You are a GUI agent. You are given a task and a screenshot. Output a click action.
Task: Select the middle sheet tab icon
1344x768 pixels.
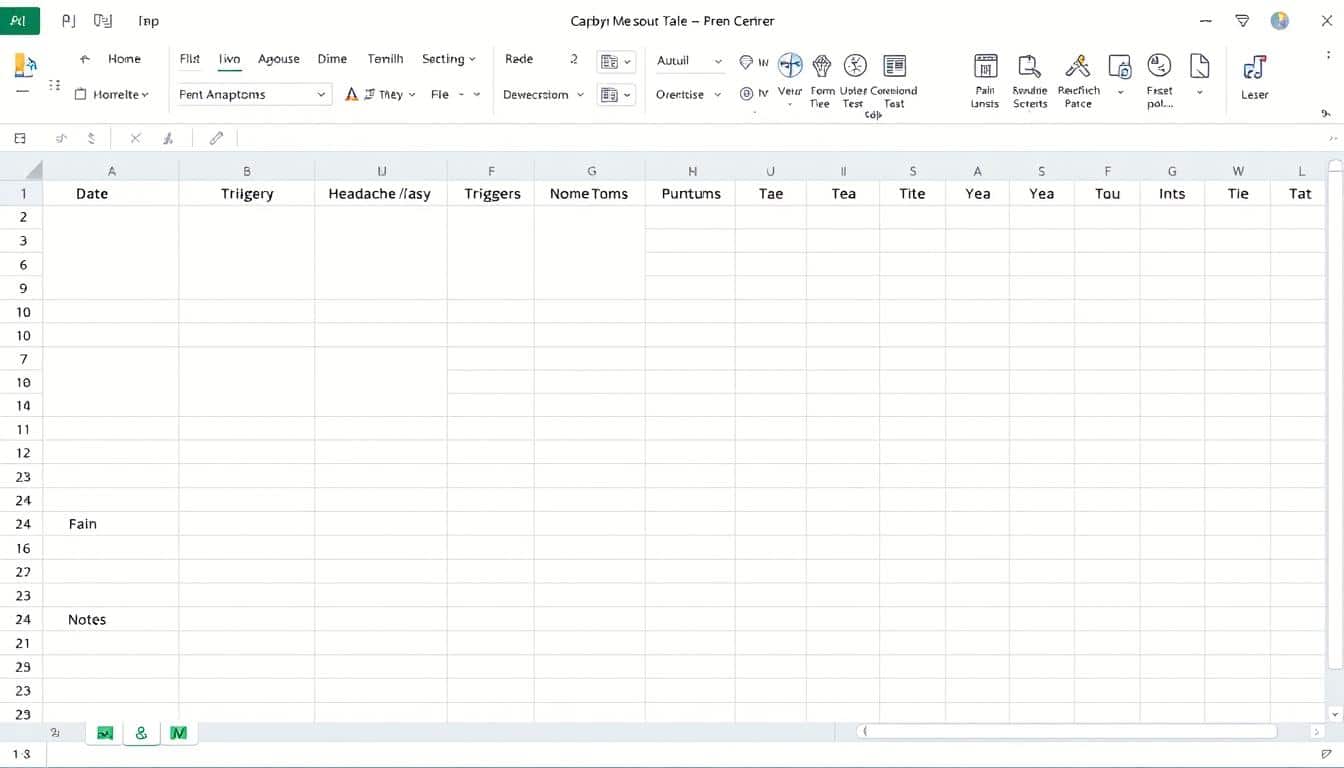pyautogui.click(x=141, y=733)
